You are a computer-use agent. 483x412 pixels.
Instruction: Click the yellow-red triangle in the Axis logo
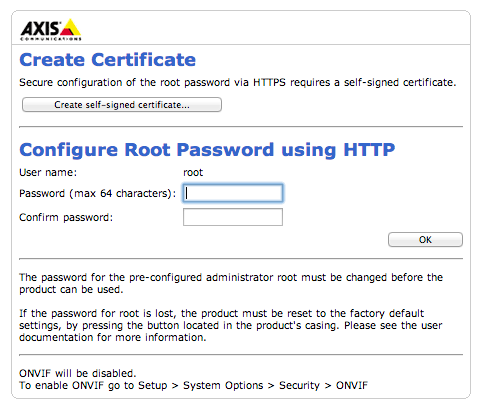pos(70,27)
